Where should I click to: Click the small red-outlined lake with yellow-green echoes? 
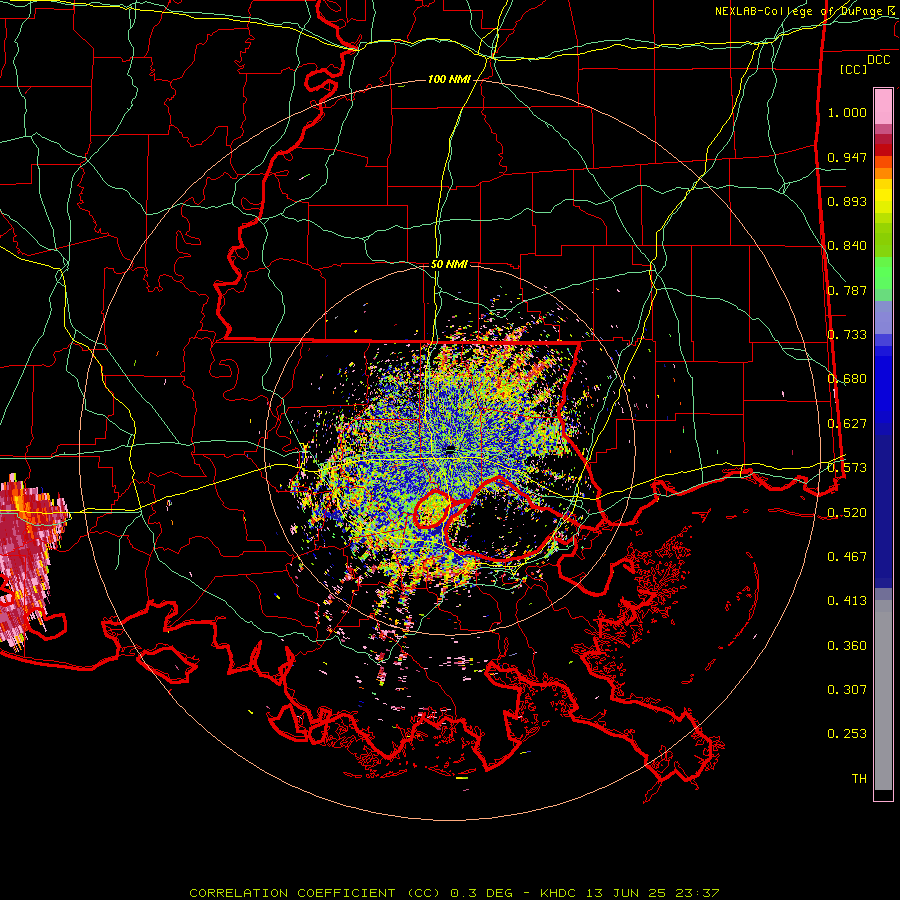432,509
